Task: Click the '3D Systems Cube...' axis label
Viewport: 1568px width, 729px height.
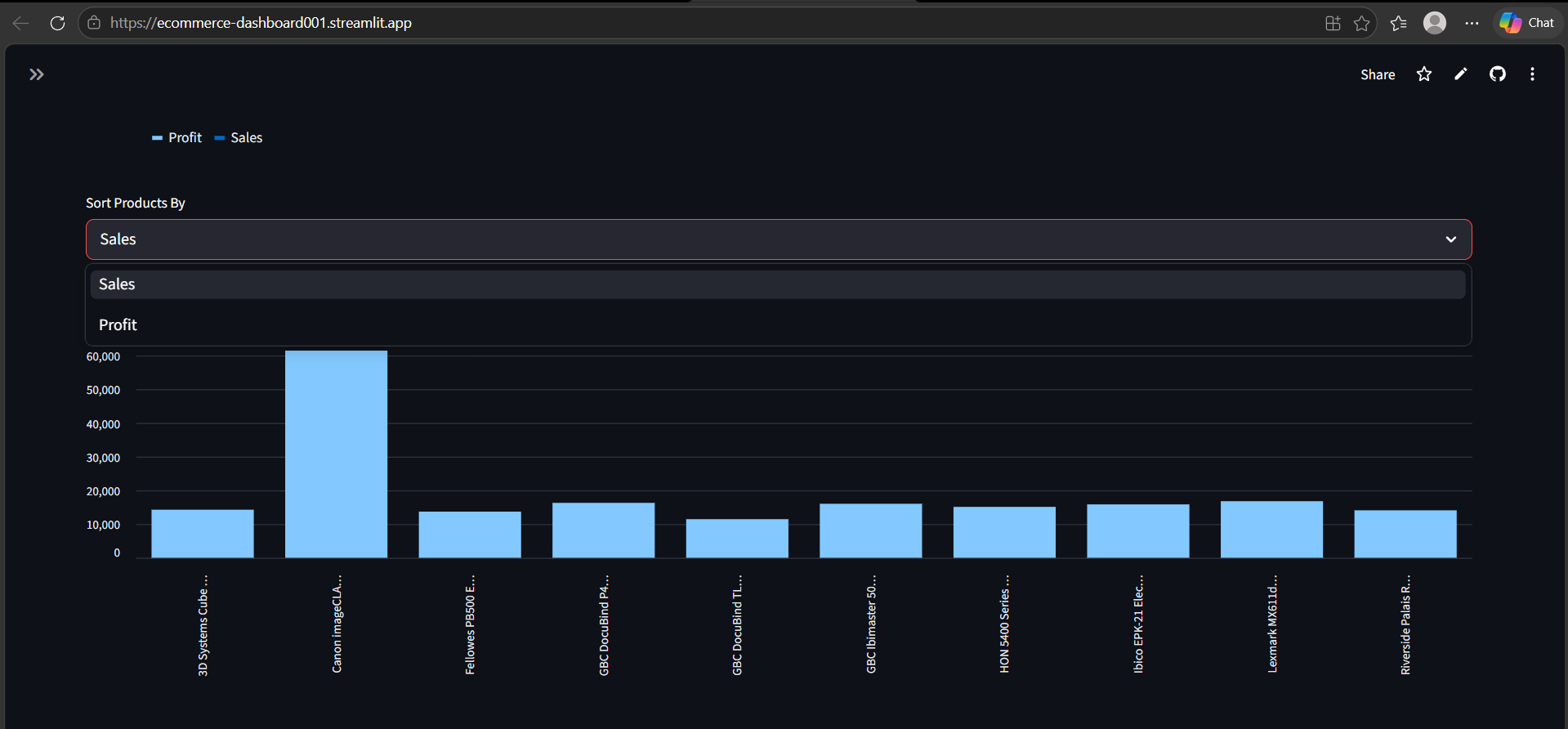Action: click(203, 625)
